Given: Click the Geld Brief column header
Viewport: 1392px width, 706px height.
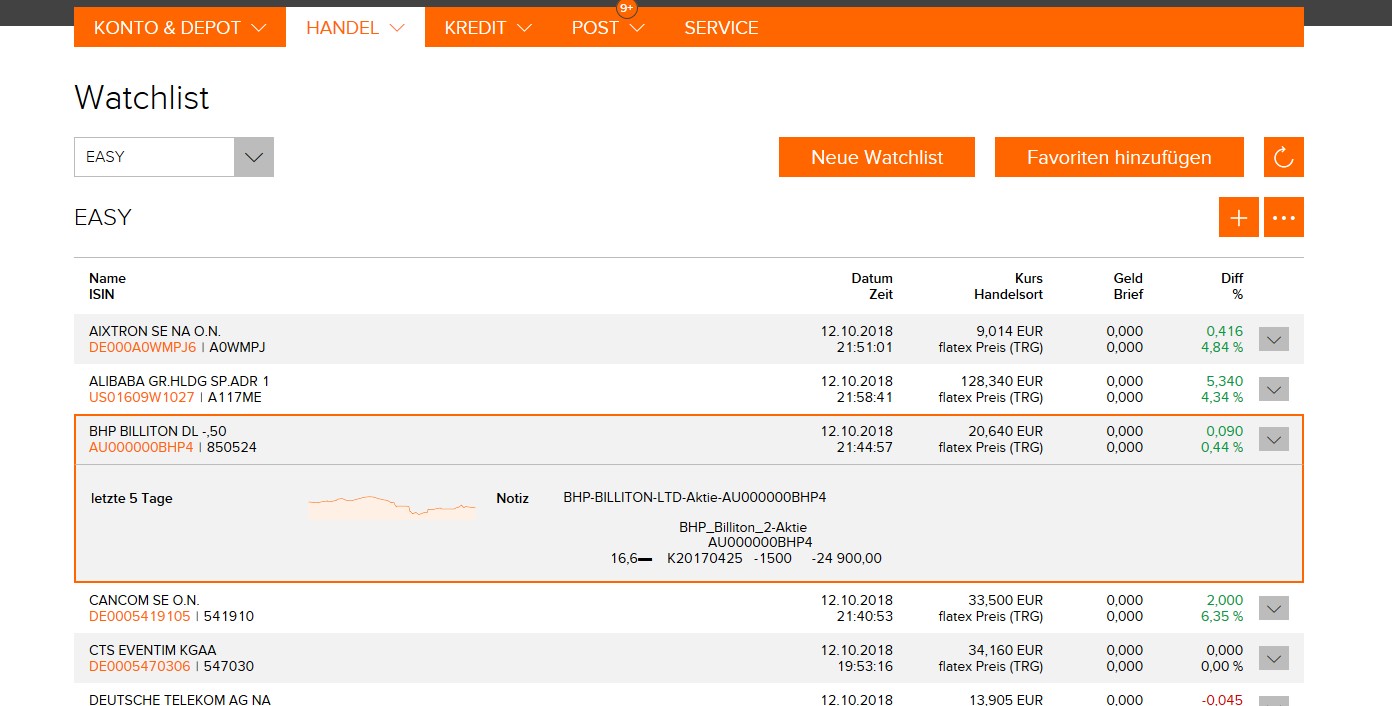Looking at the screenshot, I should [1128, 286].
